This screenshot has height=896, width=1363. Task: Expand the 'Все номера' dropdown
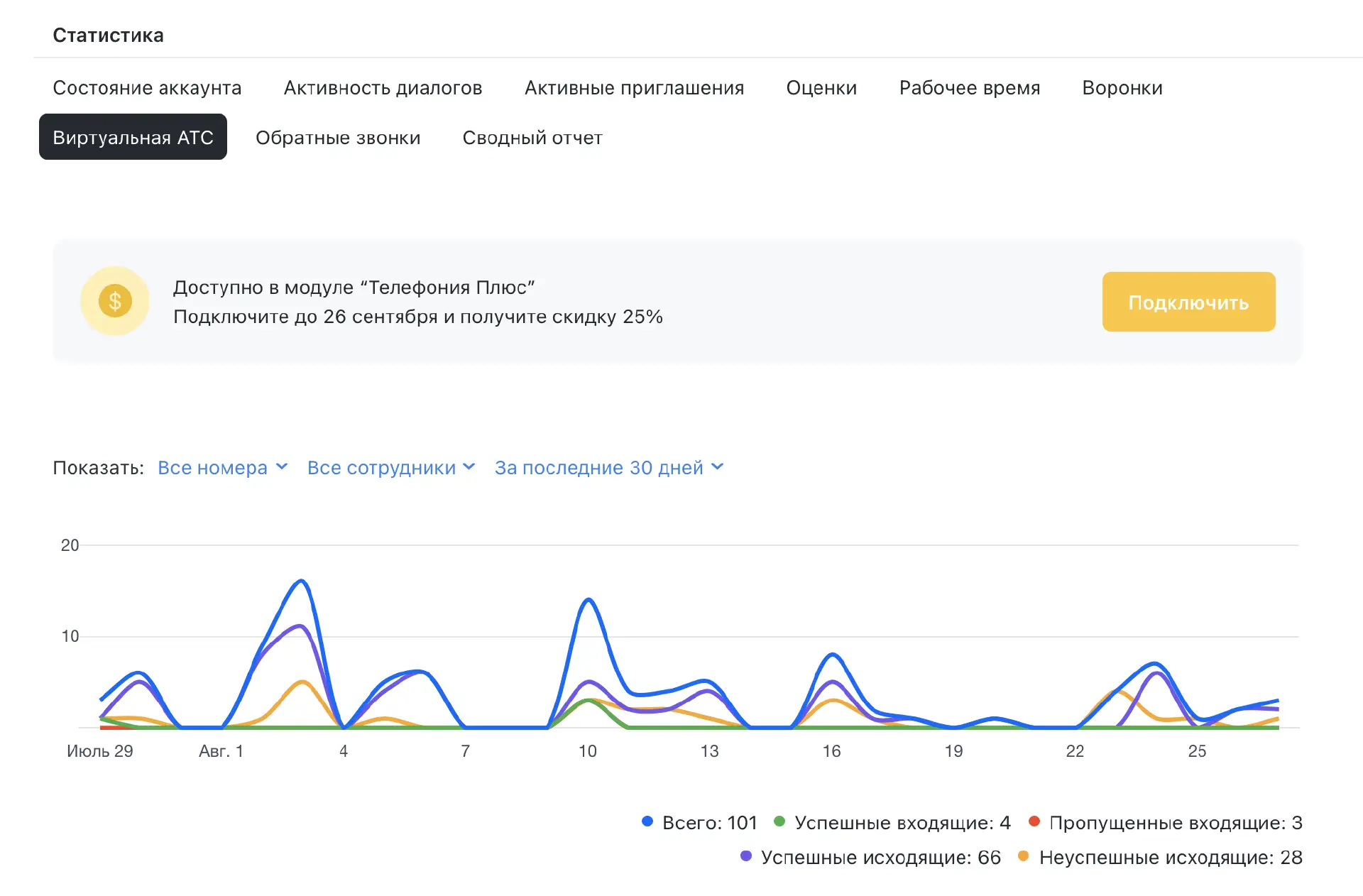(x=222, y=467)
